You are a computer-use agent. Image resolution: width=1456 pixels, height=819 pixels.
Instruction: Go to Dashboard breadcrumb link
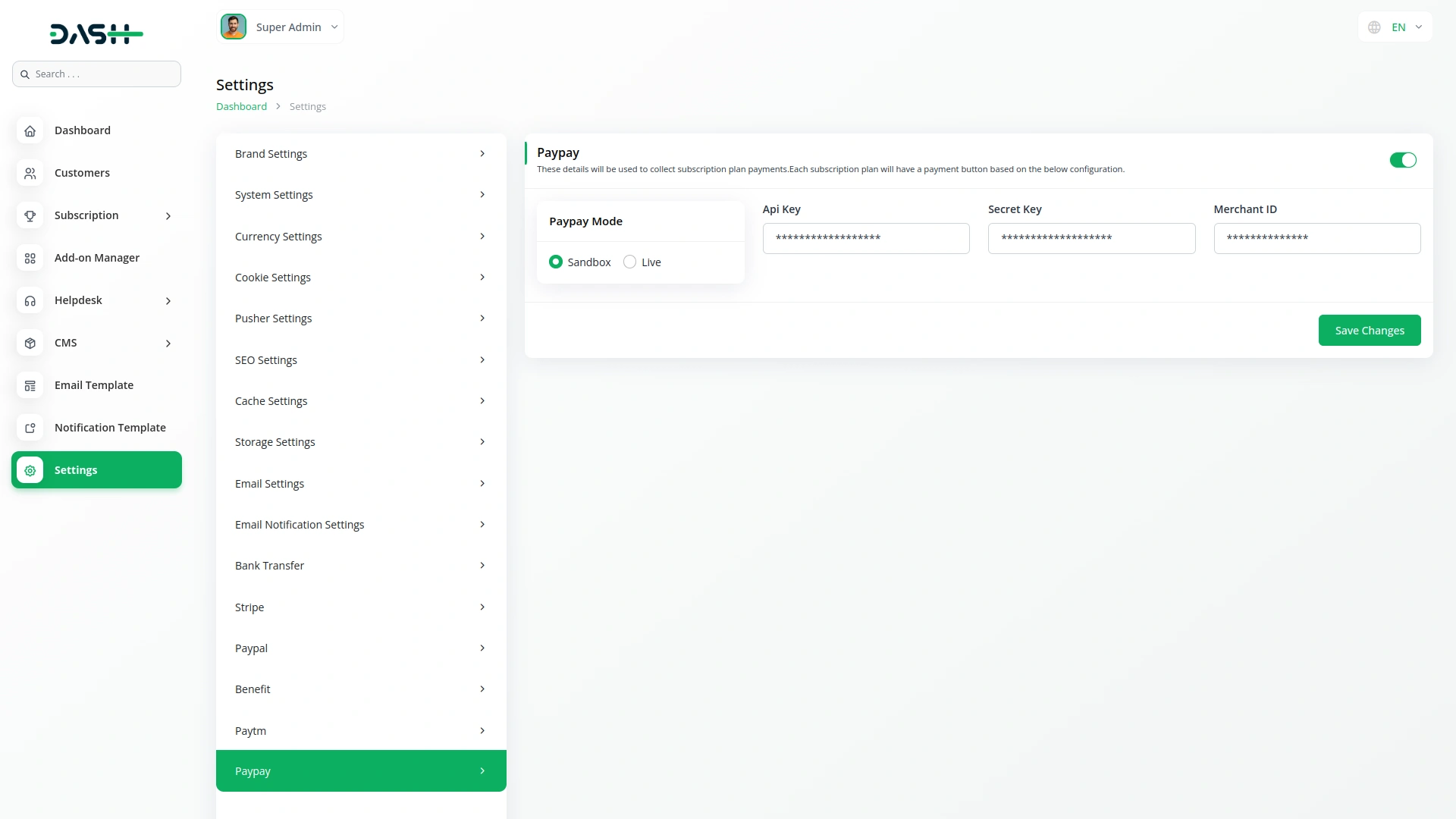pyautogui.click(x=241, y=106)
